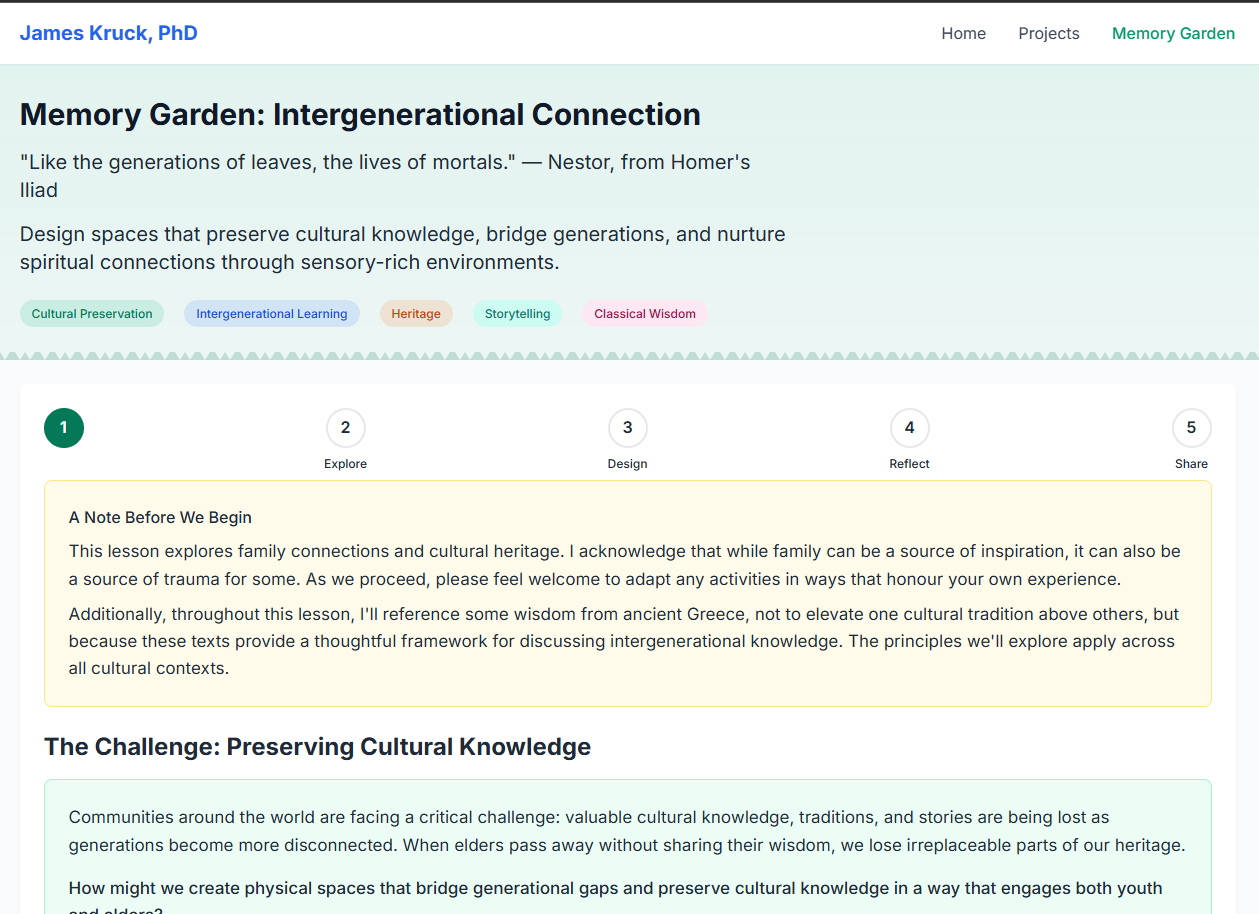1259x914 pixels.
Task: Click 'The Challenge: Preserving Cultural Knowledge' heading
Action: (x=317, y=747)
